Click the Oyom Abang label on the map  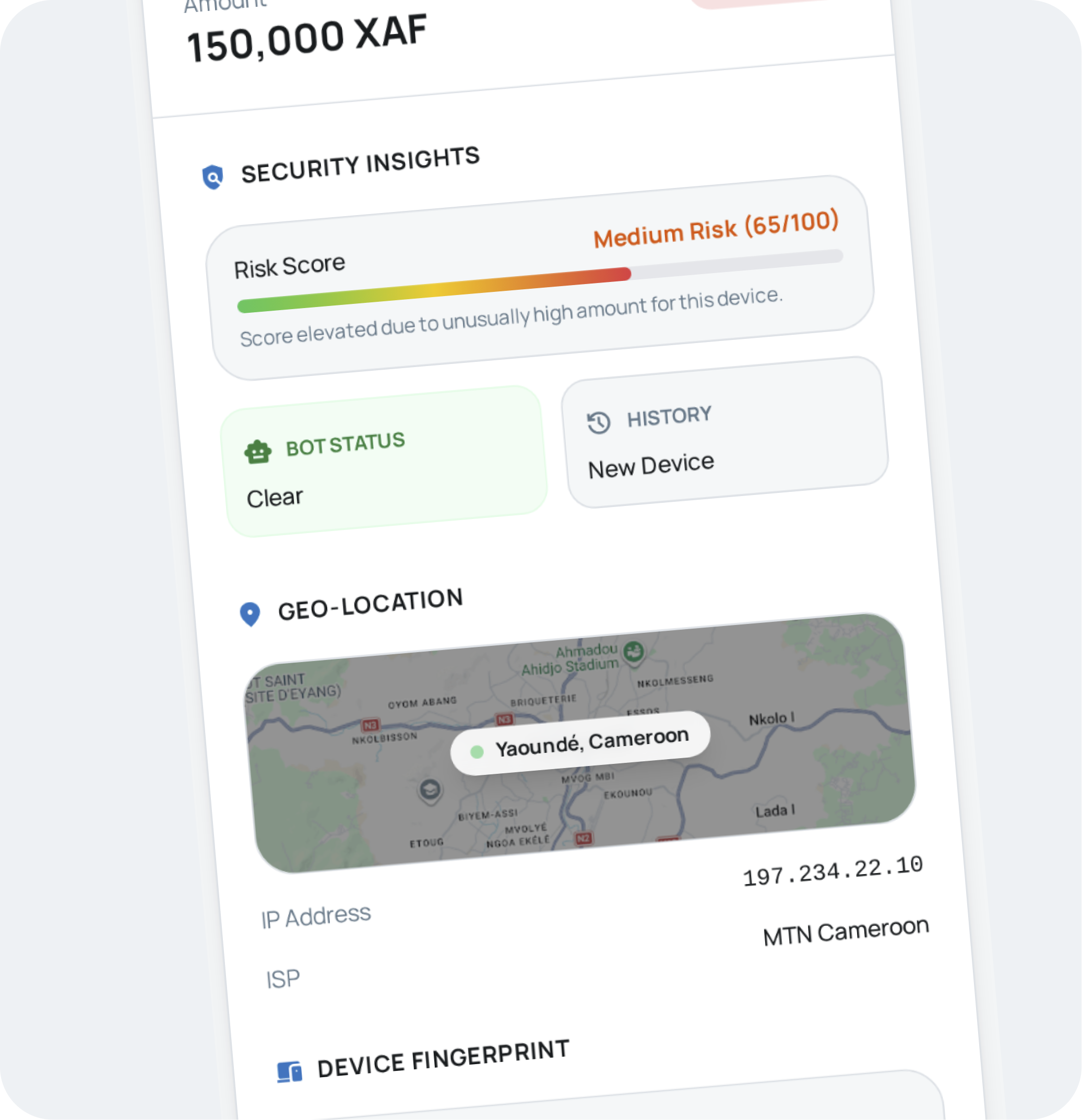pos(422,703)
